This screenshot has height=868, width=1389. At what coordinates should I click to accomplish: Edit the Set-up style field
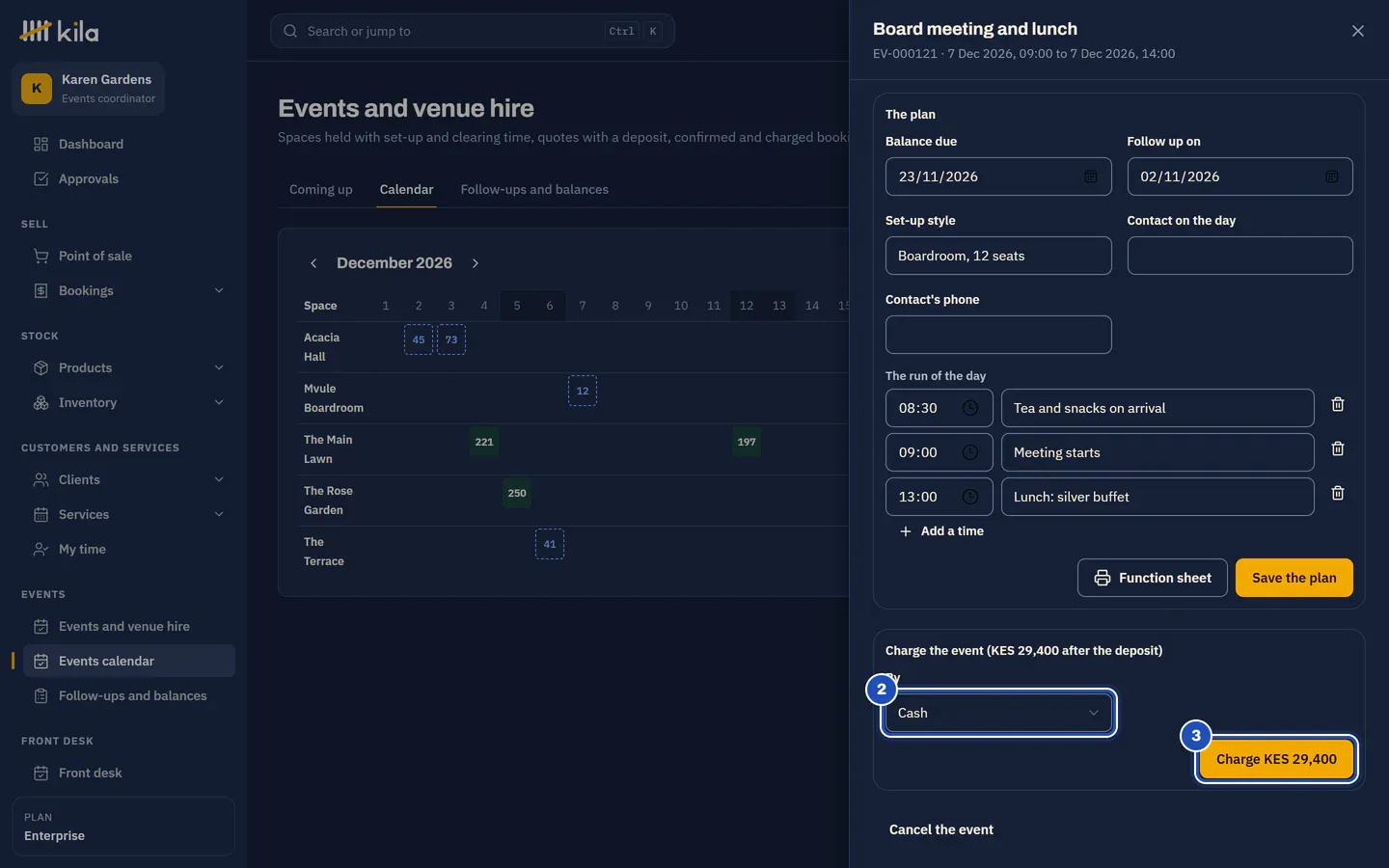tap(998, 256)
